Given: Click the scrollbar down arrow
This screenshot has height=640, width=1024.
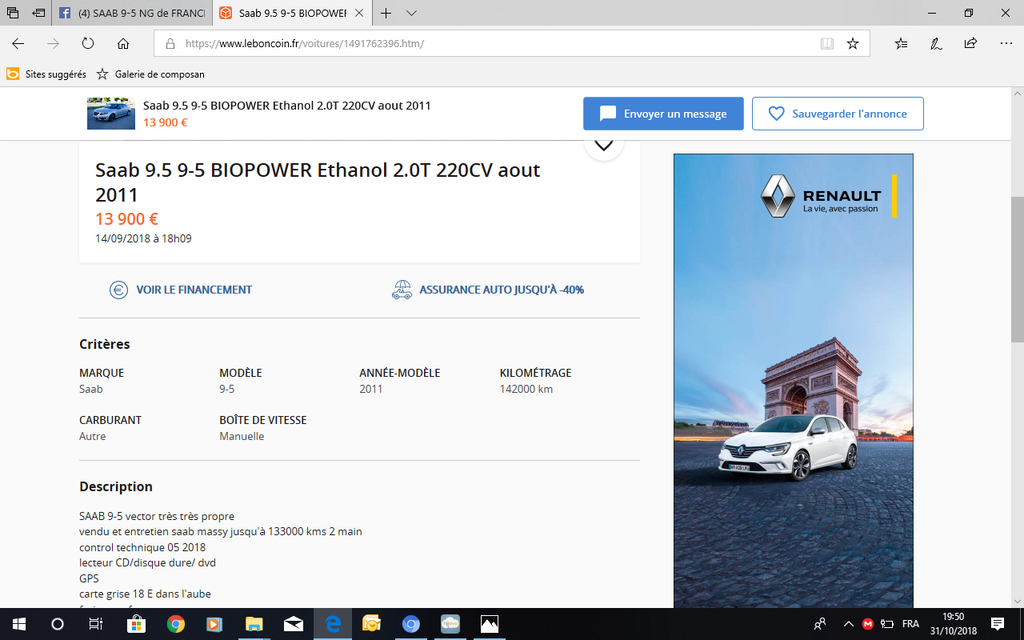Looking at the screenshot, I should tap(1017, 601).
